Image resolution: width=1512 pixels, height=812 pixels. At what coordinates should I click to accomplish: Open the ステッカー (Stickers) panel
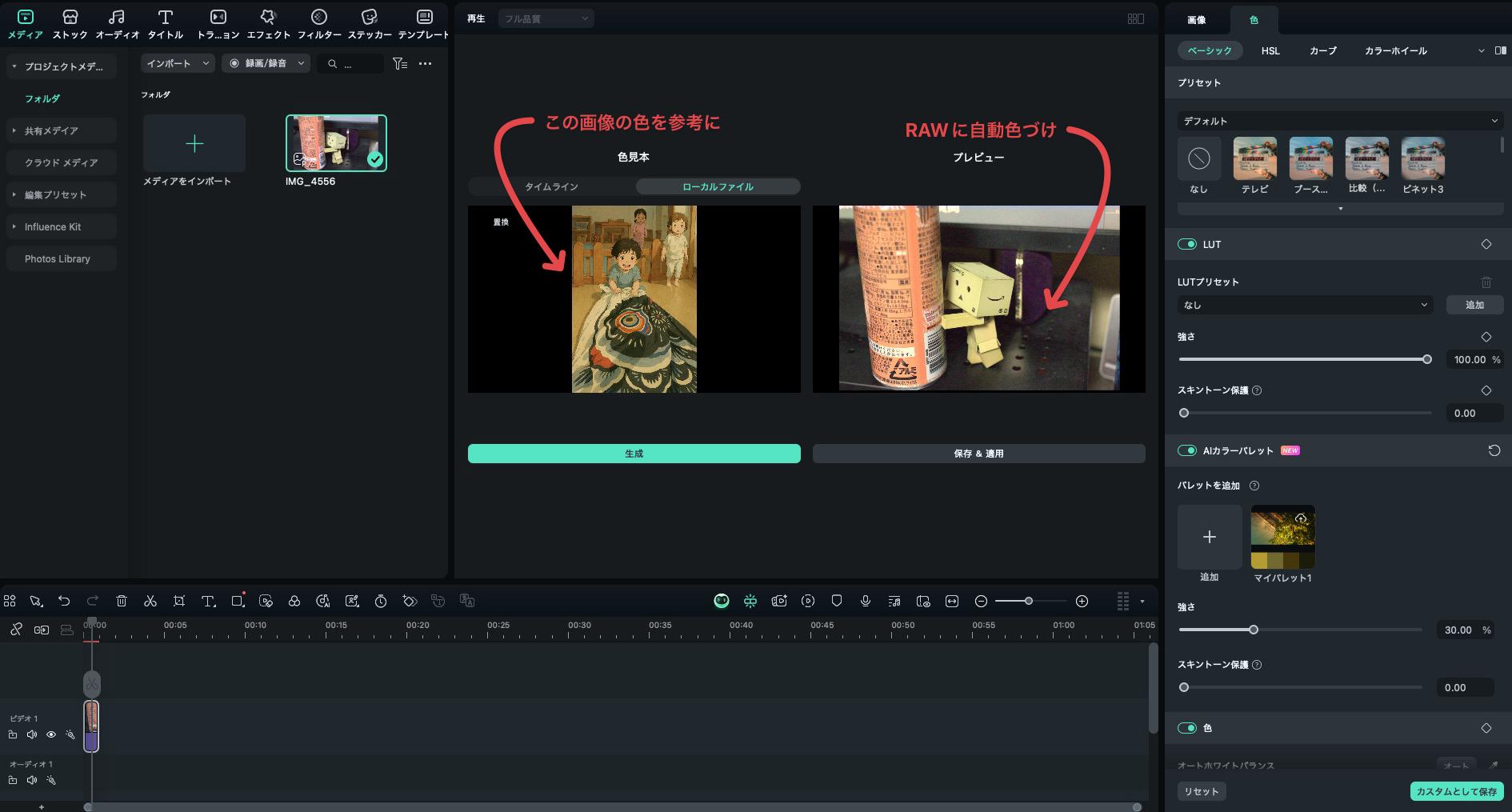370,24
